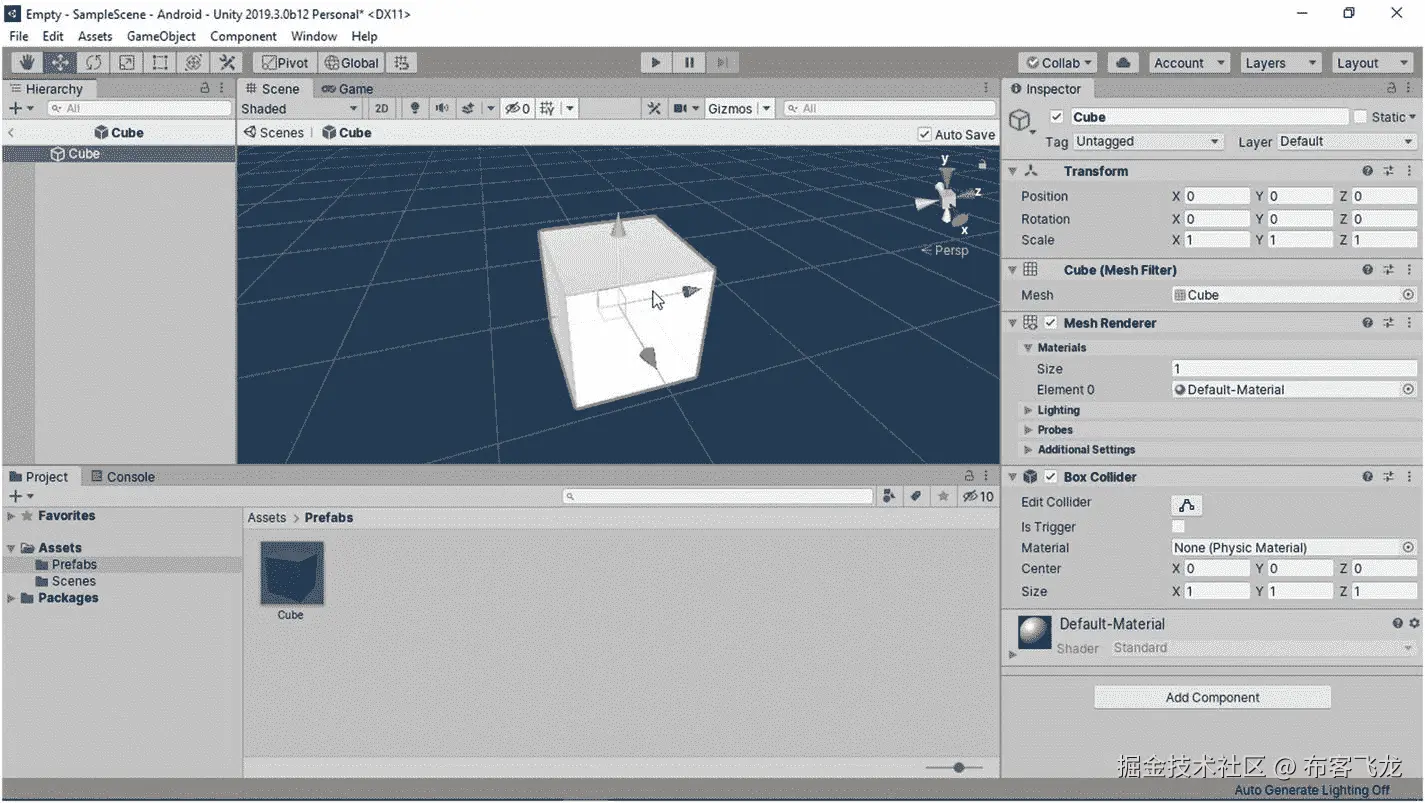Switch to the Console tab
Image resolution: width=1425 pixels, height=803 pixels.
pyautogui.click(x=122, y=476)
